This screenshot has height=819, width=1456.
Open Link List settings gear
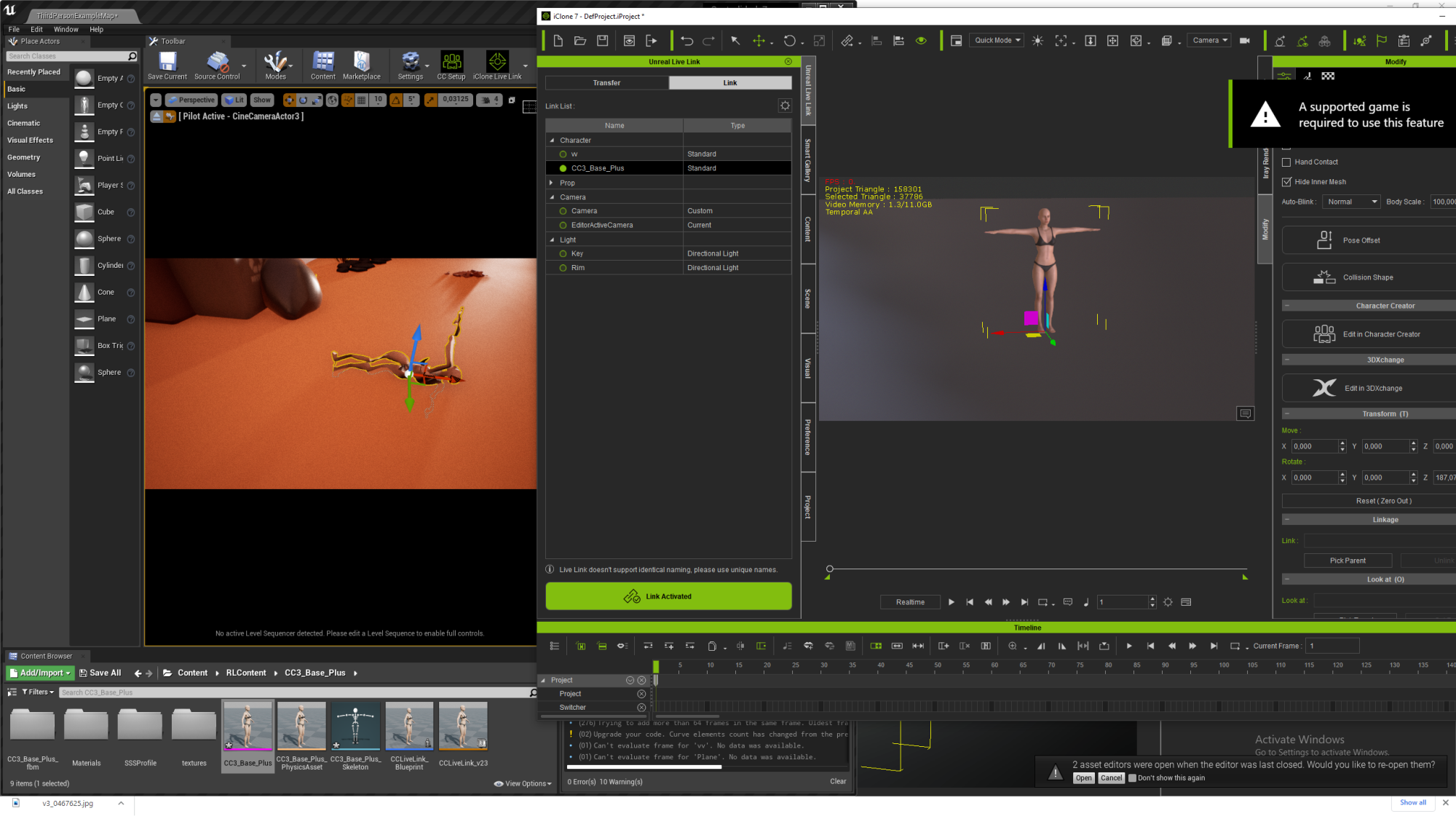pos(785,106)
